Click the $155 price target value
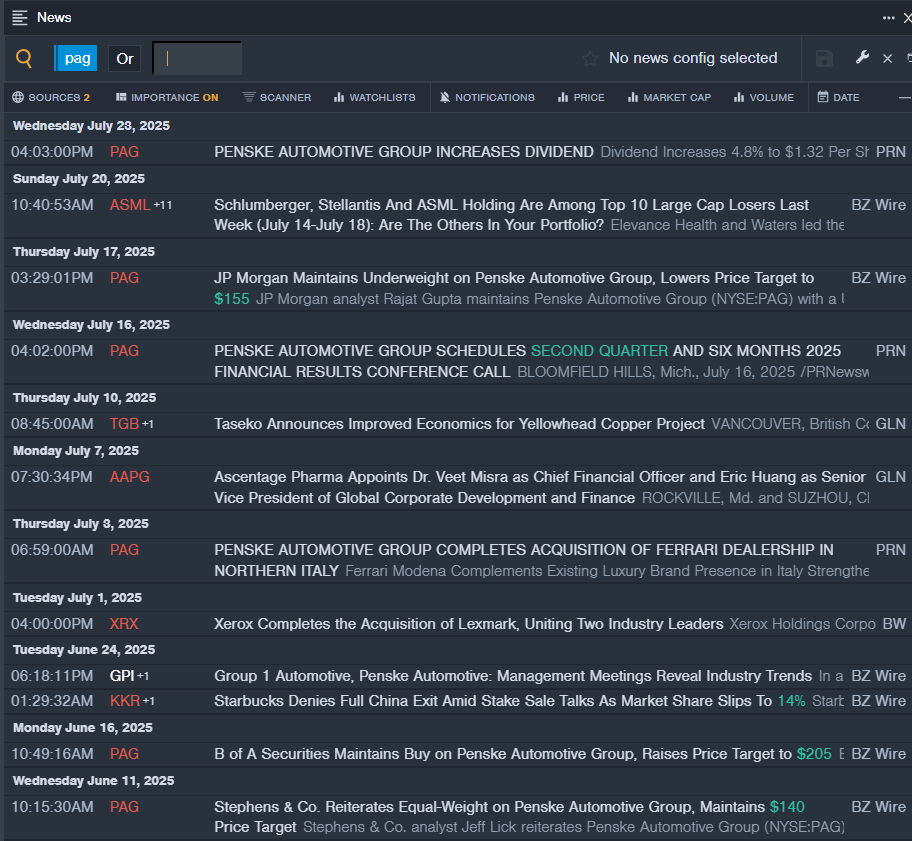The image size is (912, 841). click(231, 299)
